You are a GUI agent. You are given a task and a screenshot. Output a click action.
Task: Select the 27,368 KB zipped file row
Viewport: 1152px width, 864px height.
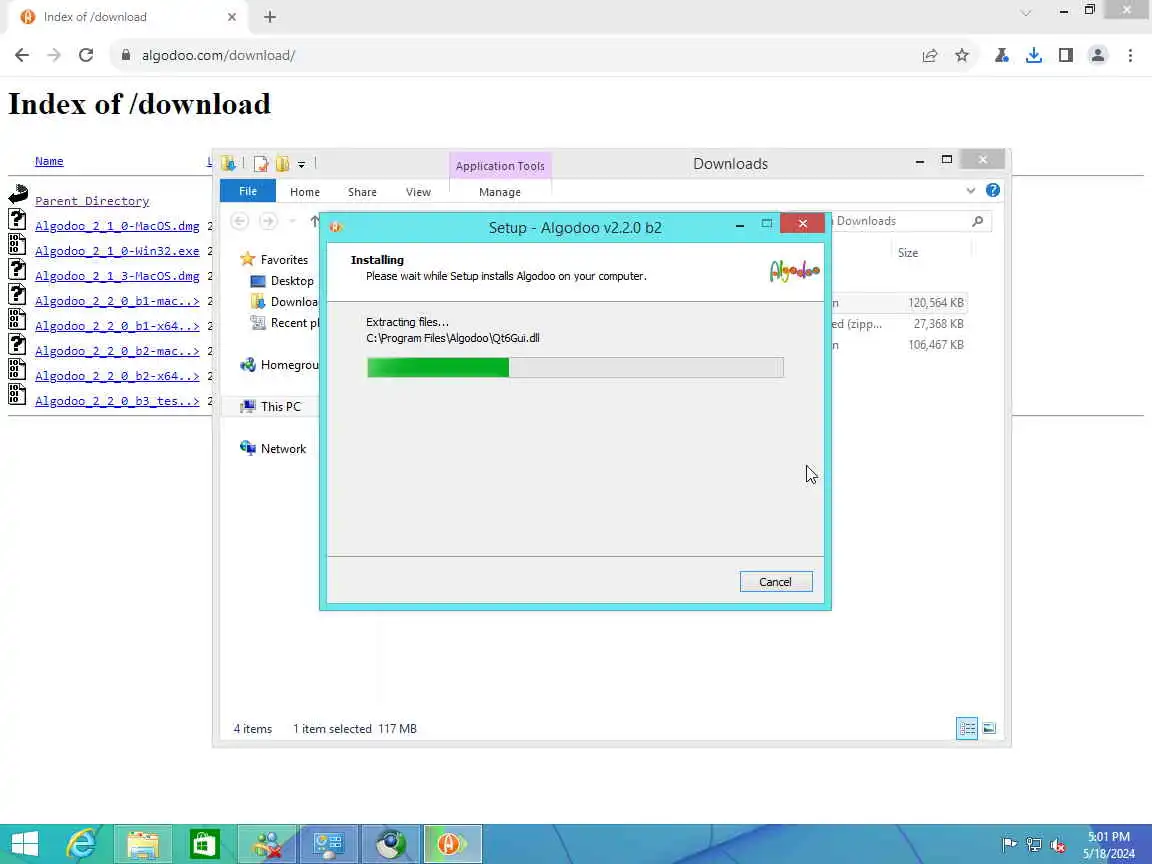[x=899, y=324]
